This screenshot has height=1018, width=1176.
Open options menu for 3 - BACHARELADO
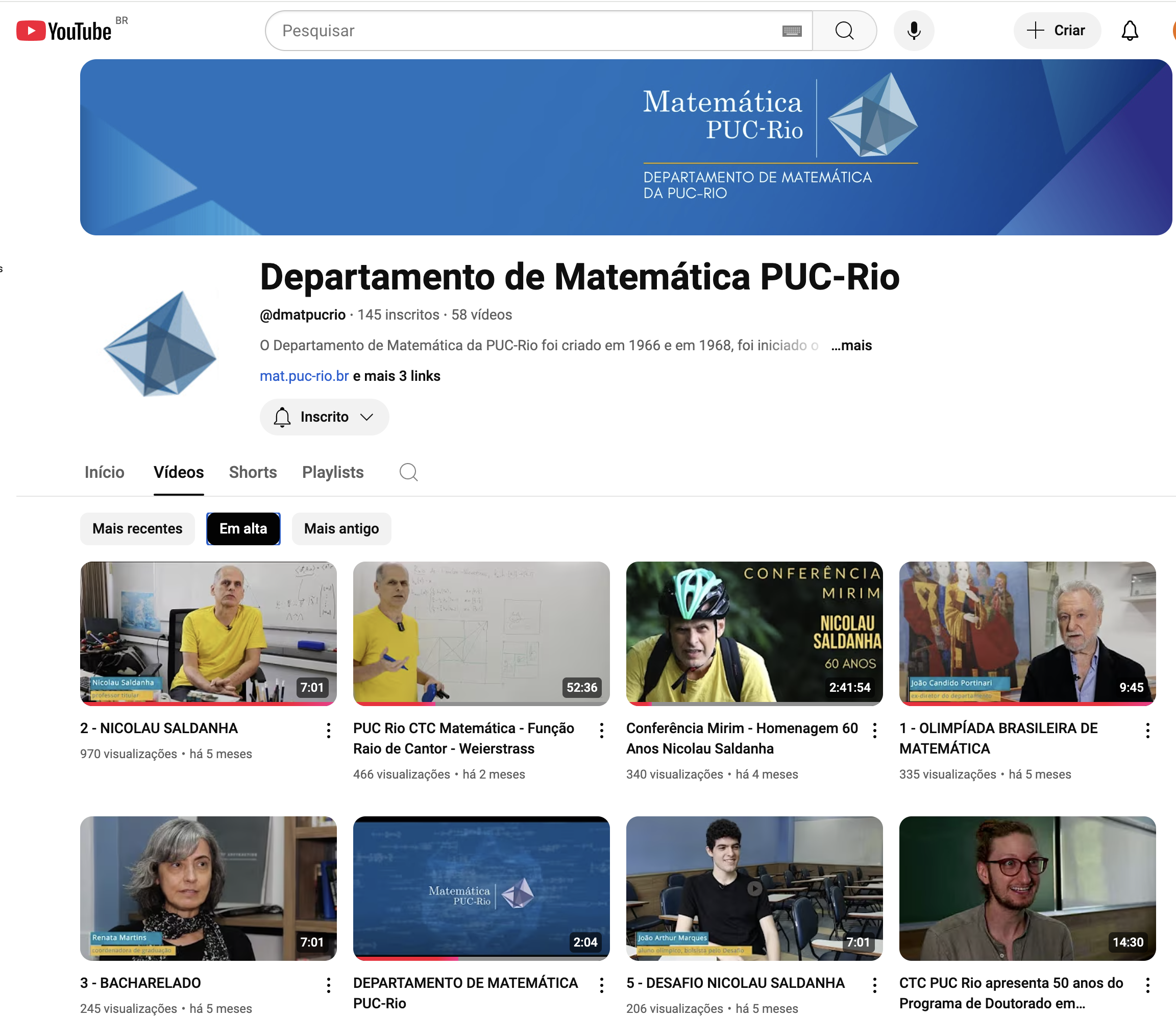tap(328, 985)
